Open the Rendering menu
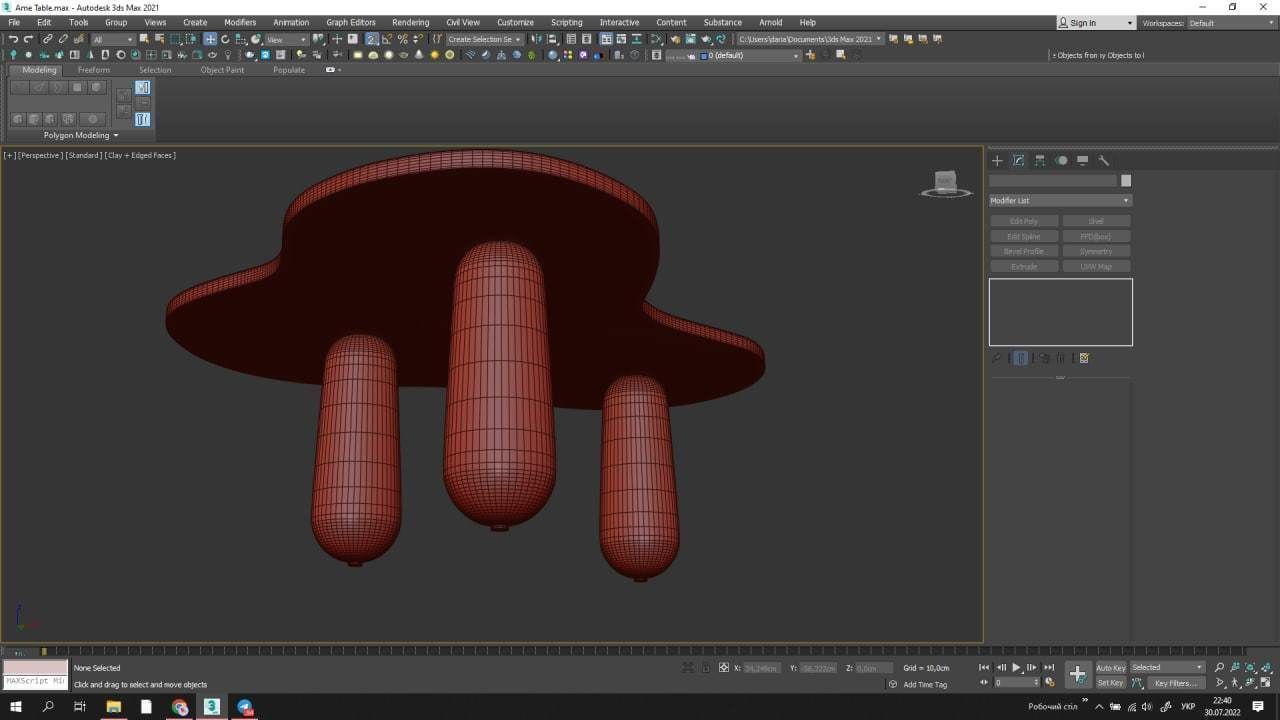The width and height of the screenshot is (1280, 720). (410, 22)
